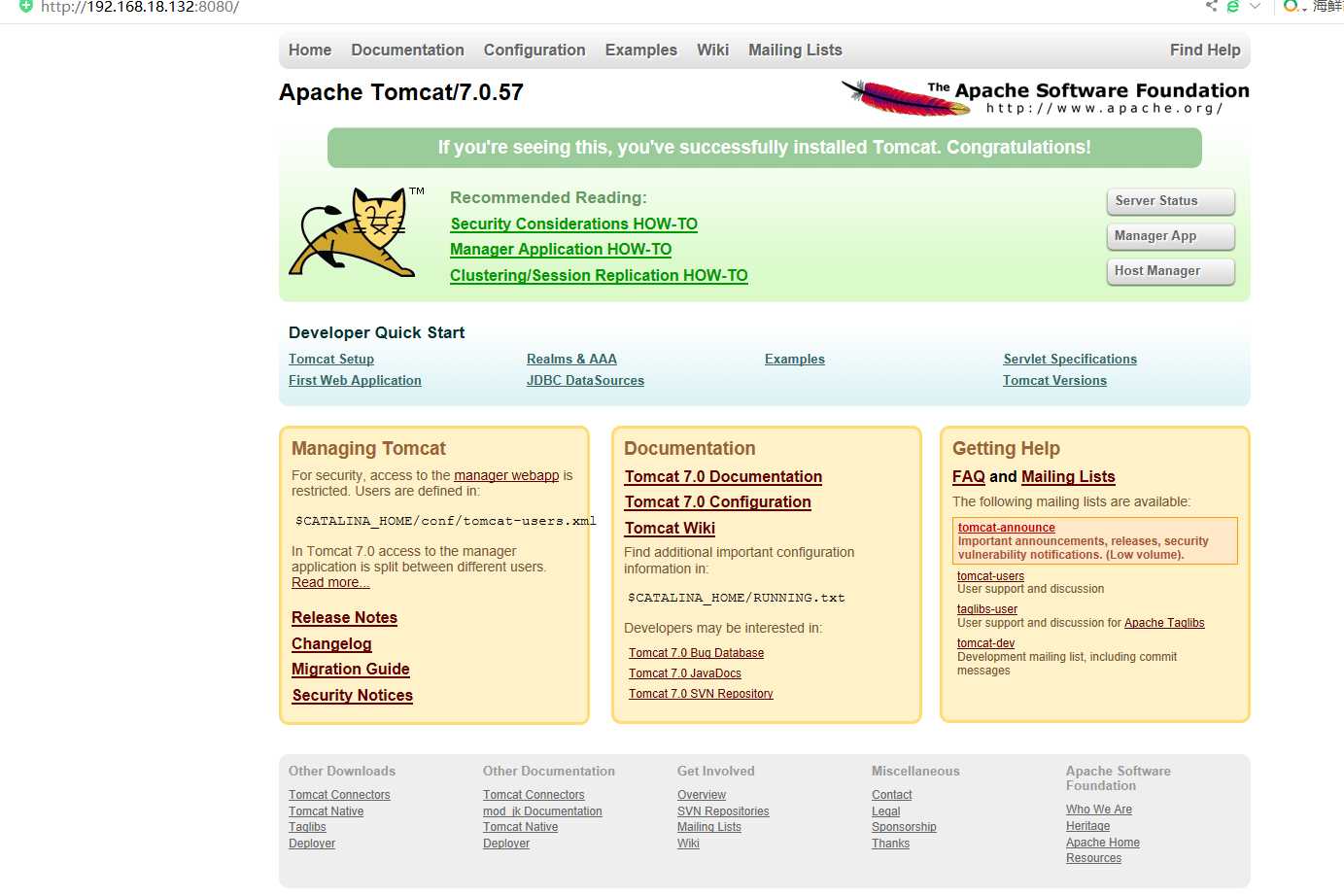The image size is (1344, 896).
Task: Click the Apache Software Foundation feather logo
Action: (x=1046, y=98)
